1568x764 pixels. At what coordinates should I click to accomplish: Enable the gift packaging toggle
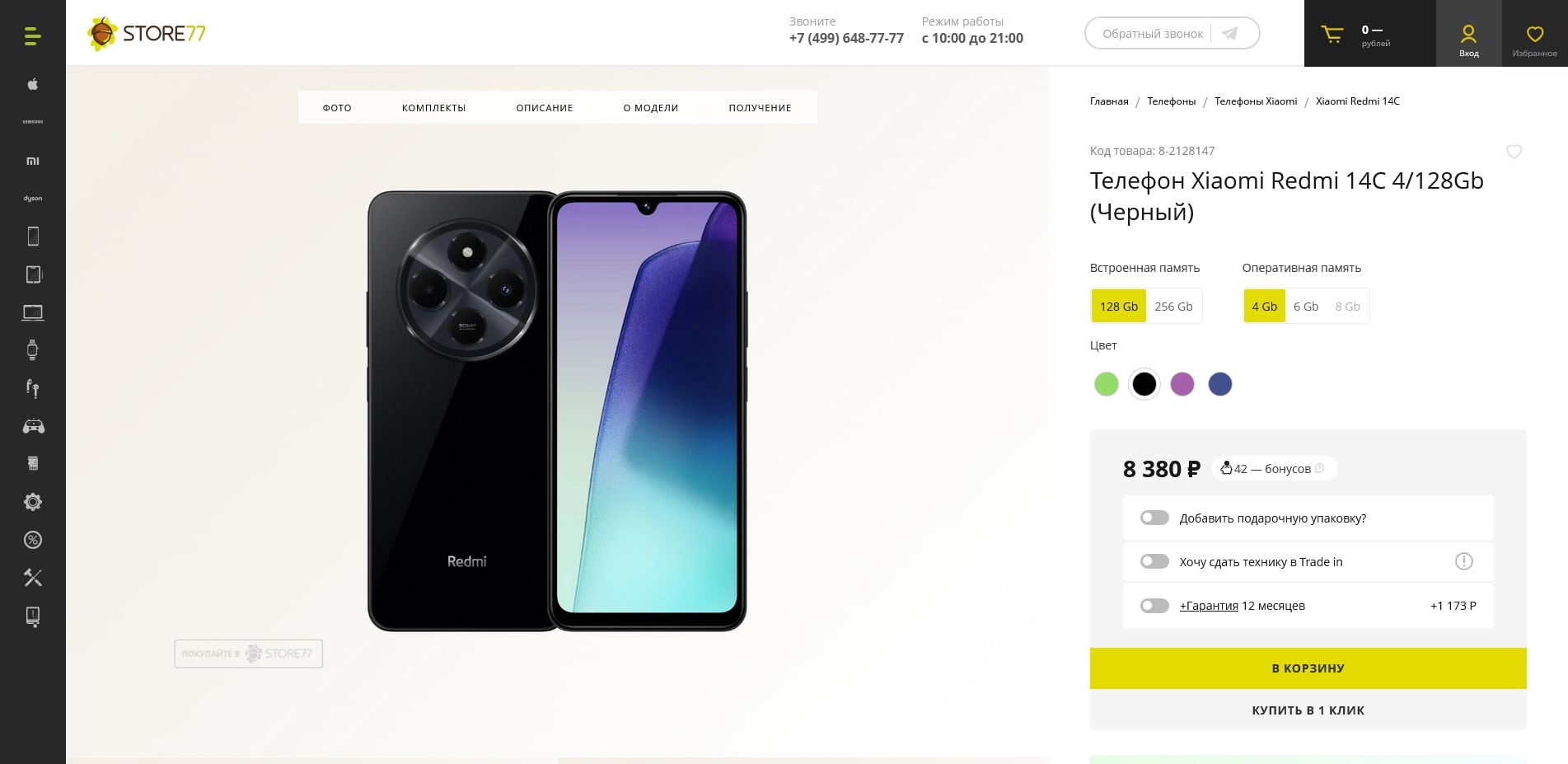[1154, 518]
